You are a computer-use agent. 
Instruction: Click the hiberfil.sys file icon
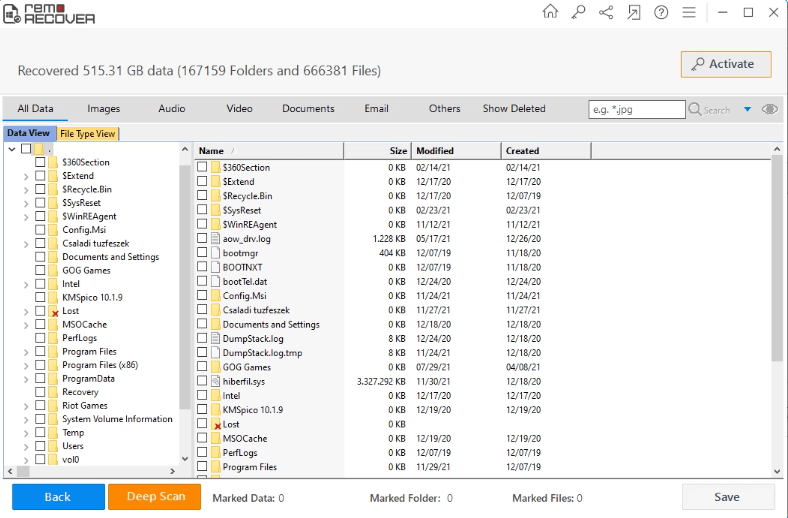coord(215,381)
